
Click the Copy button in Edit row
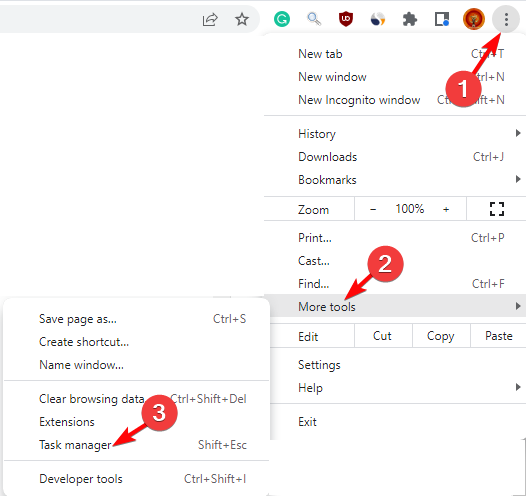pyautogui.click(x=441, y=336)
